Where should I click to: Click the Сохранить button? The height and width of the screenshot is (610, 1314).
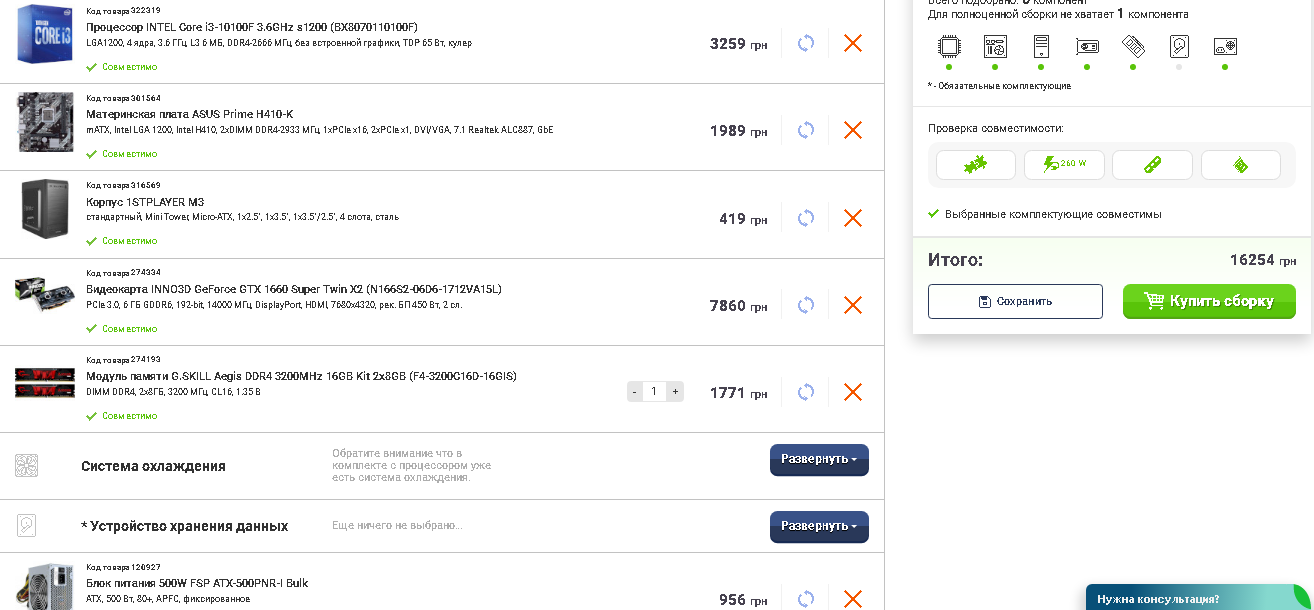pyautogui.click(x=1015, y=301)
